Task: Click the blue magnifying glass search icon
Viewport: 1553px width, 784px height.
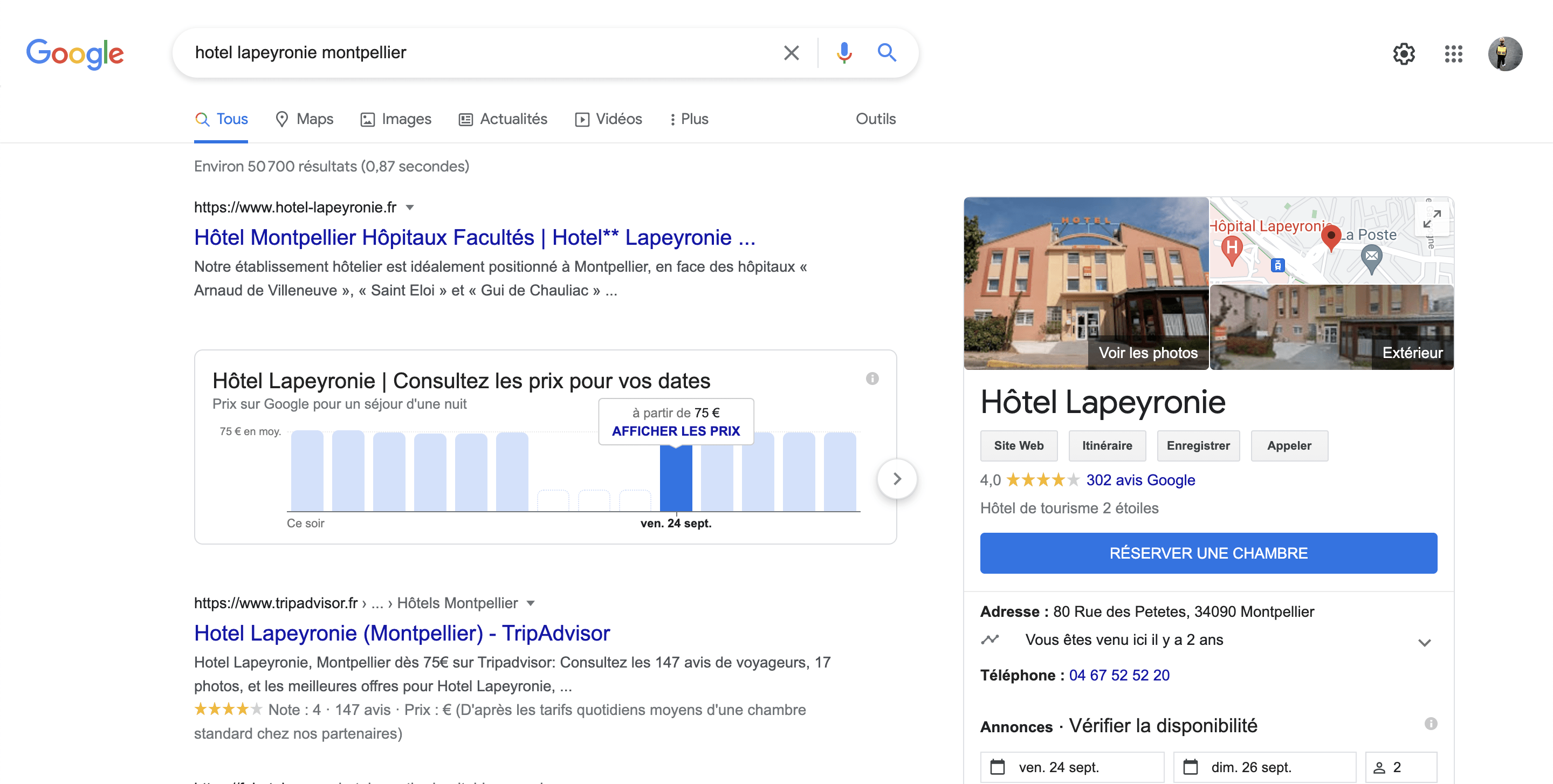Action: (x=886, y=53)
